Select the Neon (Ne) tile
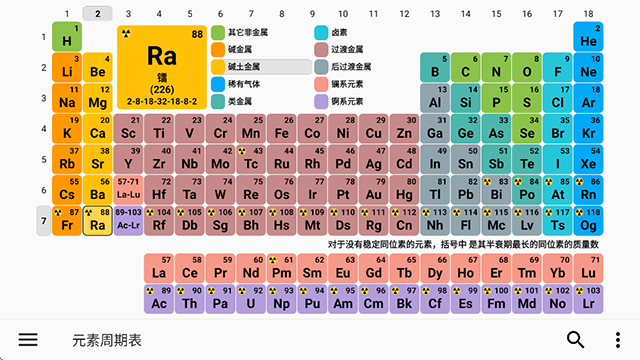This screenshot has width=640, height=360. tap(588, 67)
